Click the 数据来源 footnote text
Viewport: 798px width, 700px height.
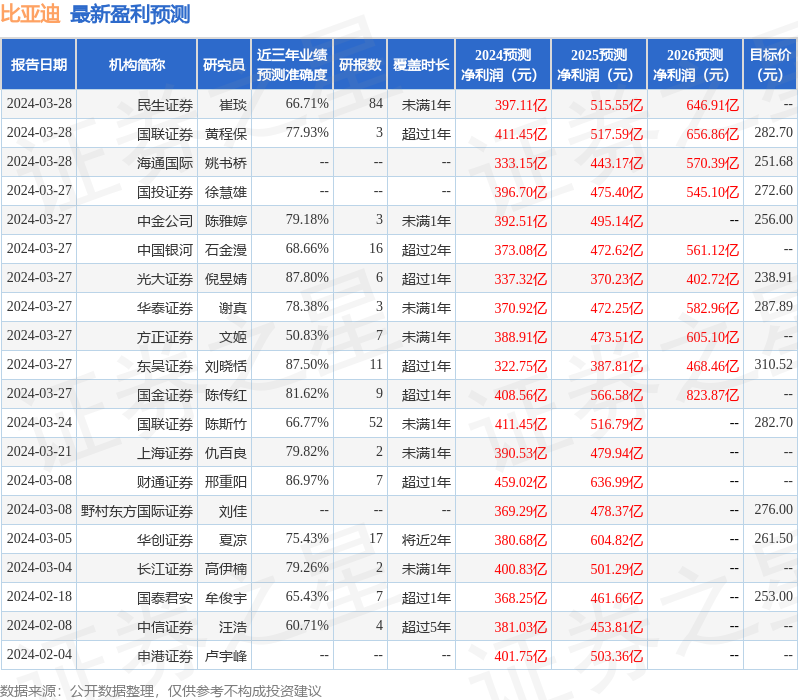pos(161,691)
